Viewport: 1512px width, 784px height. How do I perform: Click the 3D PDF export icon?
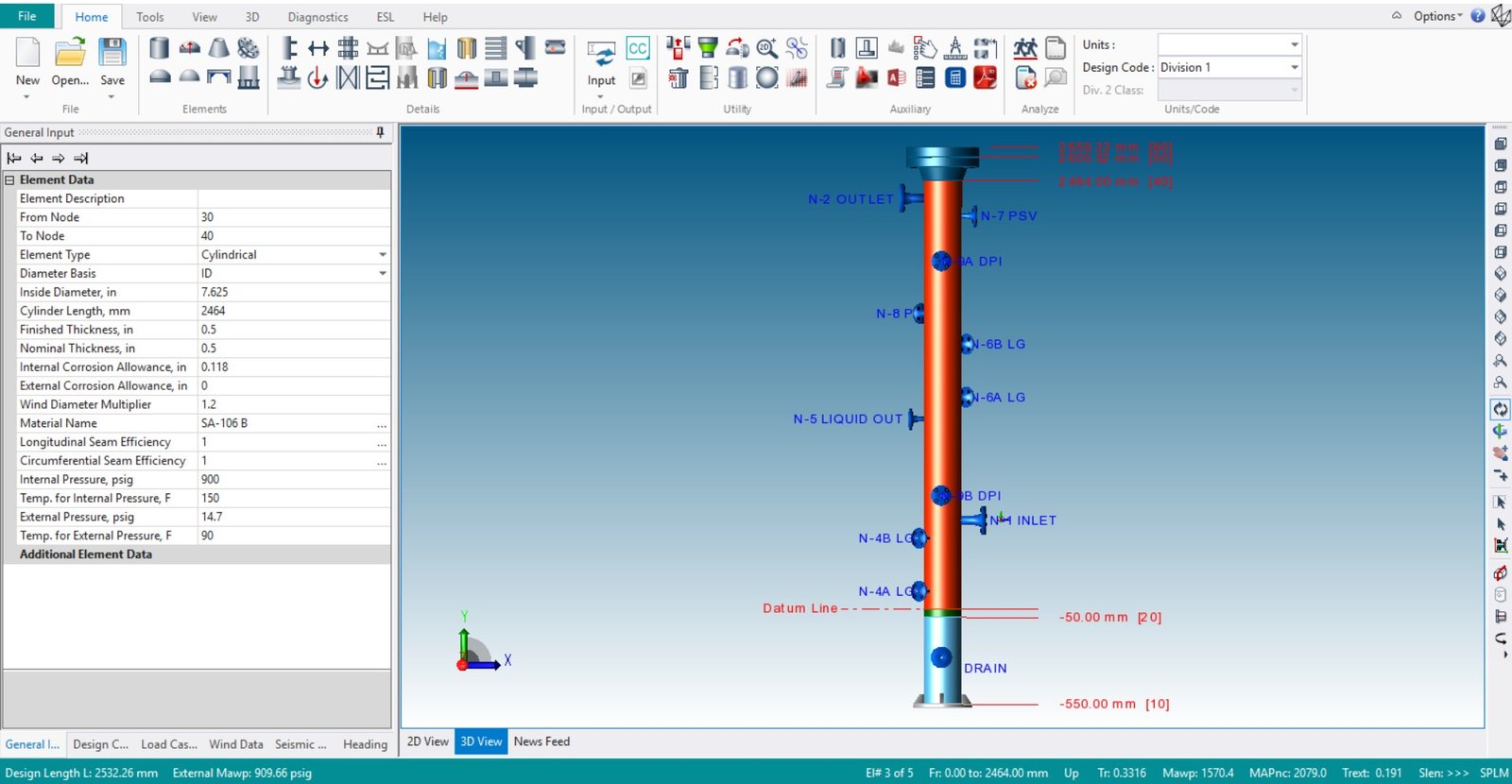[x=986, y=77]
